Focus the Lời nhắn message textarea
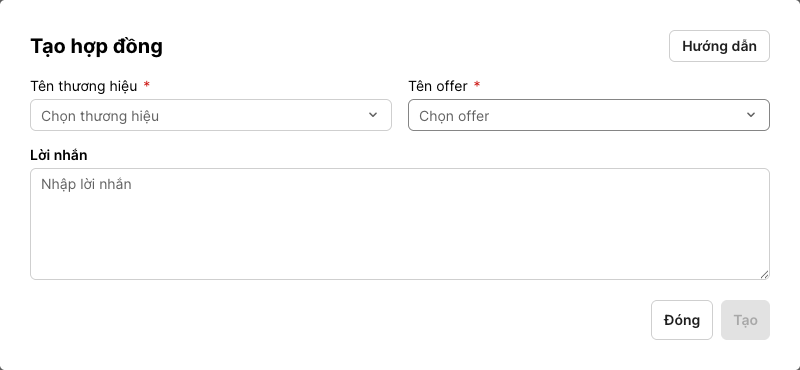 400,224
